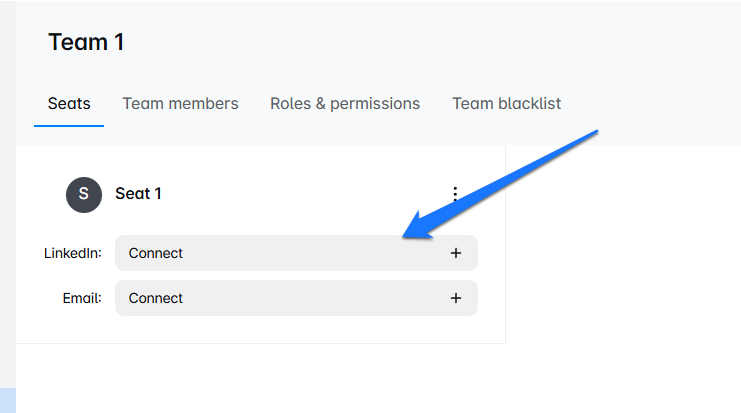The width and height of the screenshot is (741, 413).
Task: Click the Seat 1 avatar circle
Action: point(84,194)
